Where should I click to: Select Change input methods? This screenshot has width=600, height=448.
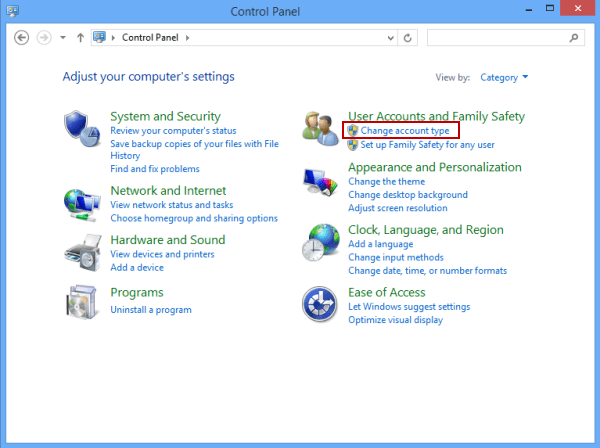[396, 257]
